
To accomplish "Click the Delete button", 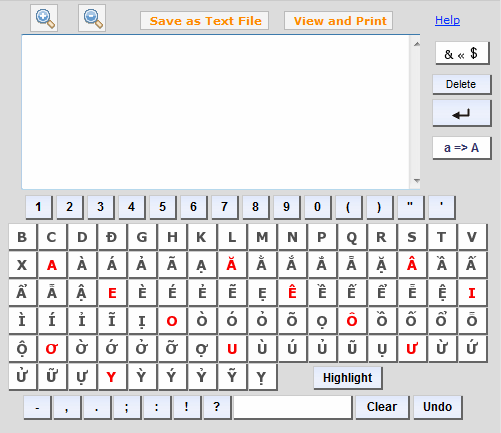I will pos(462,84).
